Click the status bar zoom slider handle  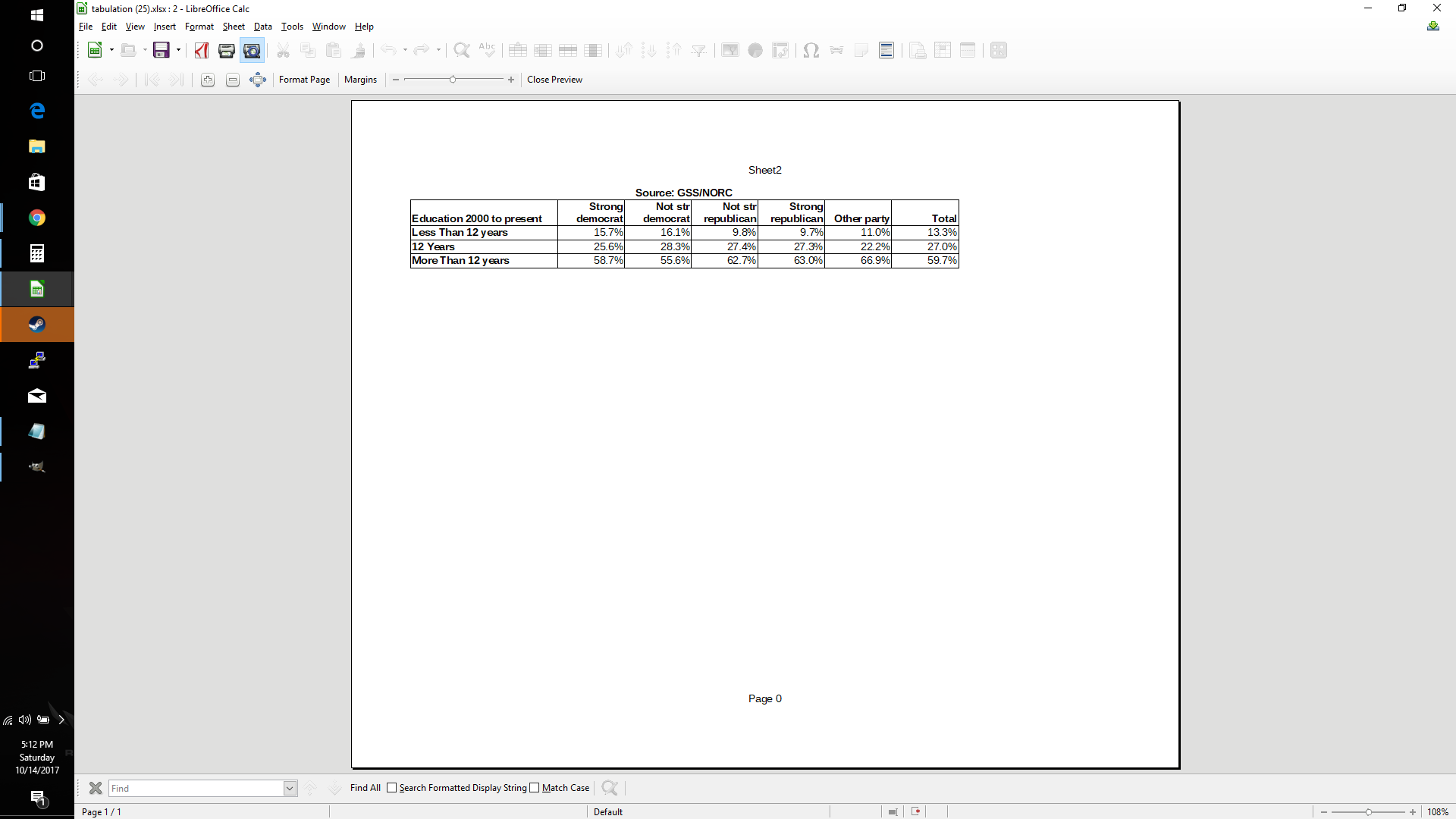click(1369, 812)
